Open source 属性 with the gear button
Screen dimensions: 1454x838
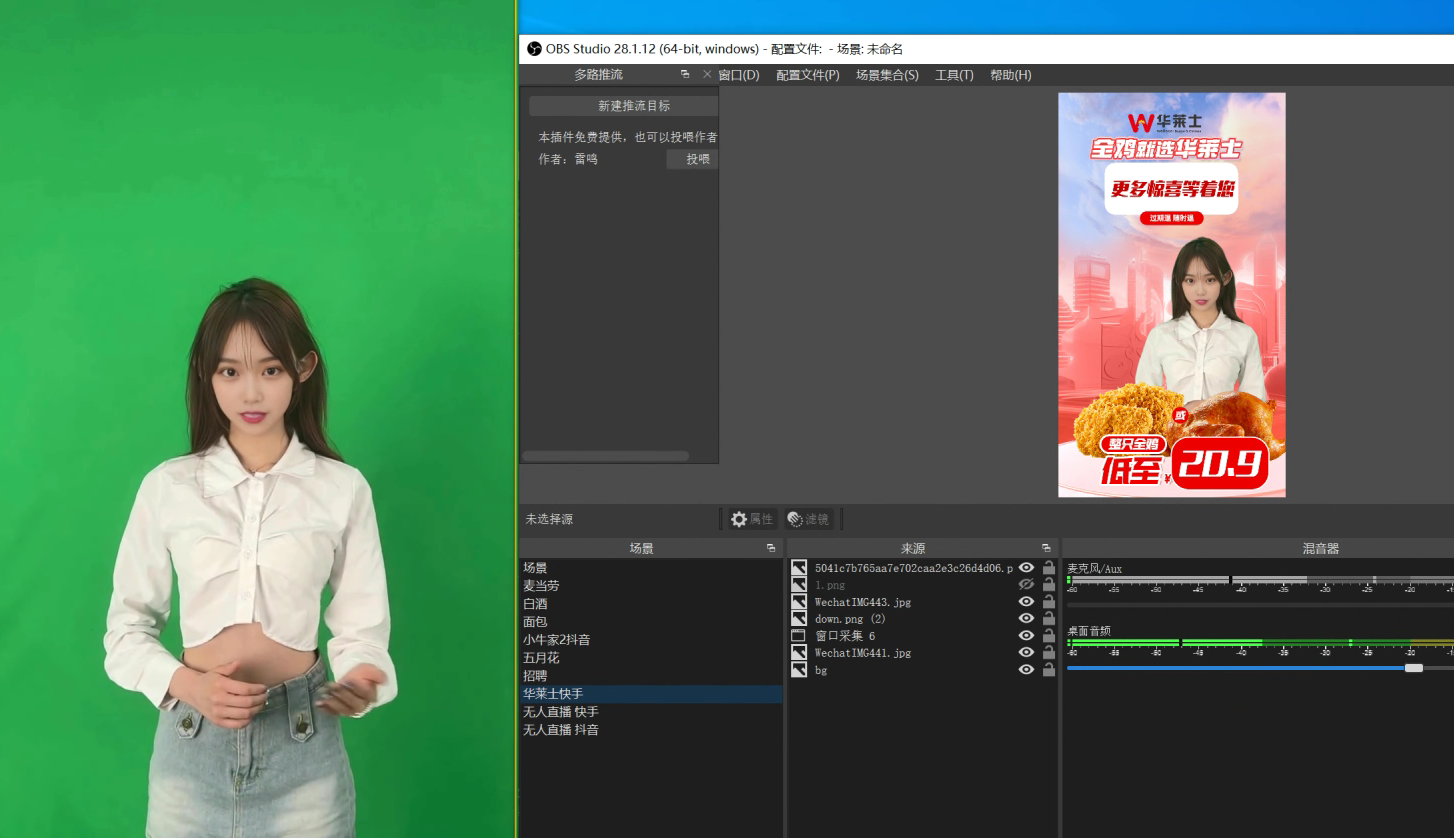[x=752, y=519]
